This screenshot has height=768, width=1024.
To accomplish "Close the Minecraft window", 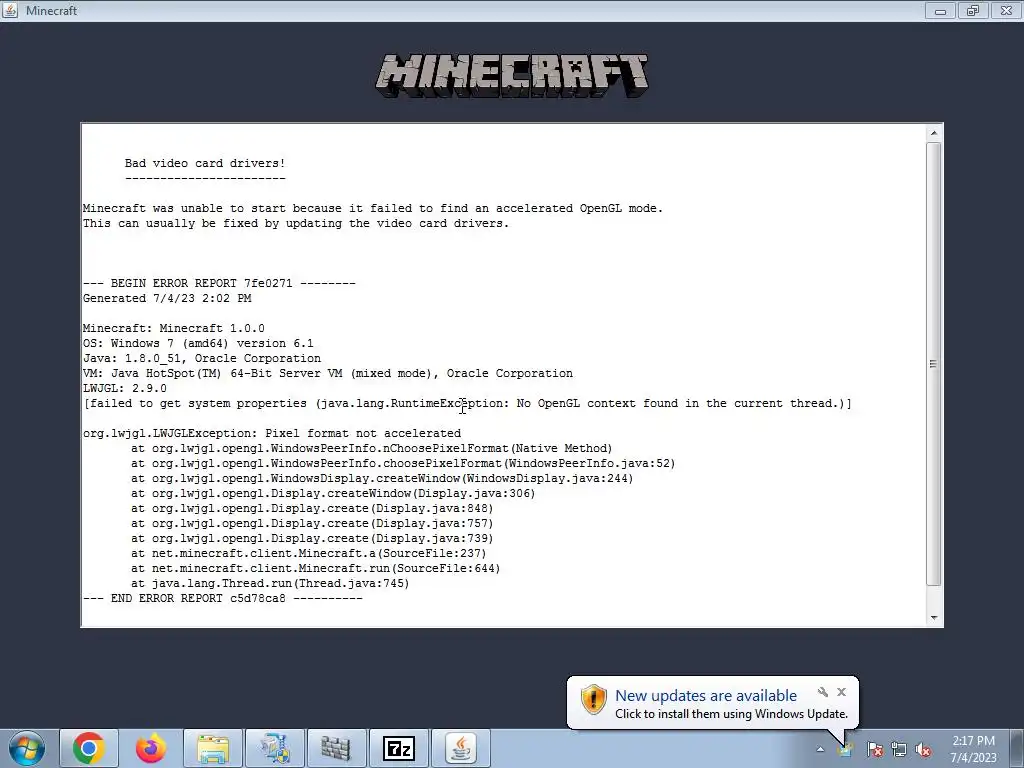I will coord(1006,10).
